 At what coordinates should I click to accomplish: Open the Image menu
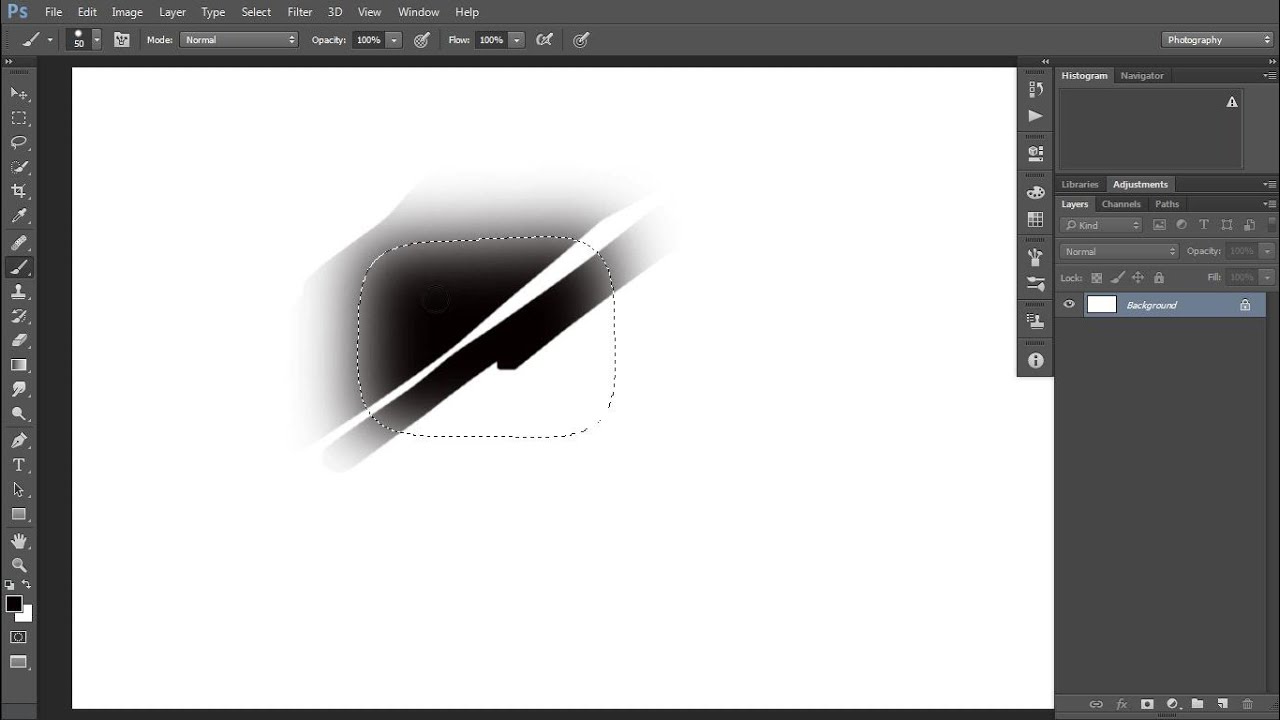coord(127,12)
